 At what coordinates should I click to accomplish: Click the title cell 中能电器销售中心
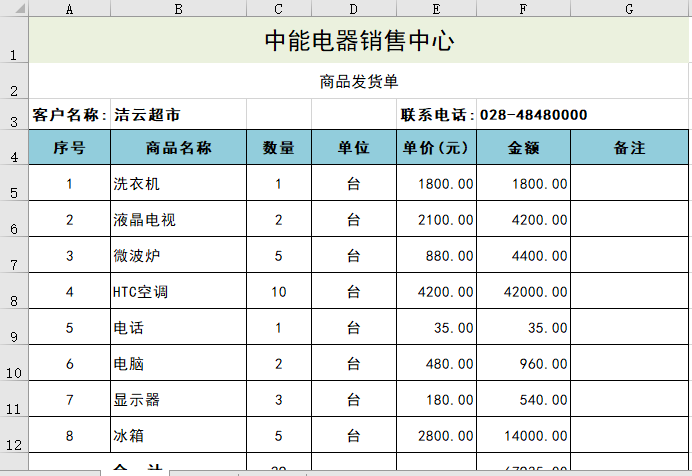tap(359, 41)
